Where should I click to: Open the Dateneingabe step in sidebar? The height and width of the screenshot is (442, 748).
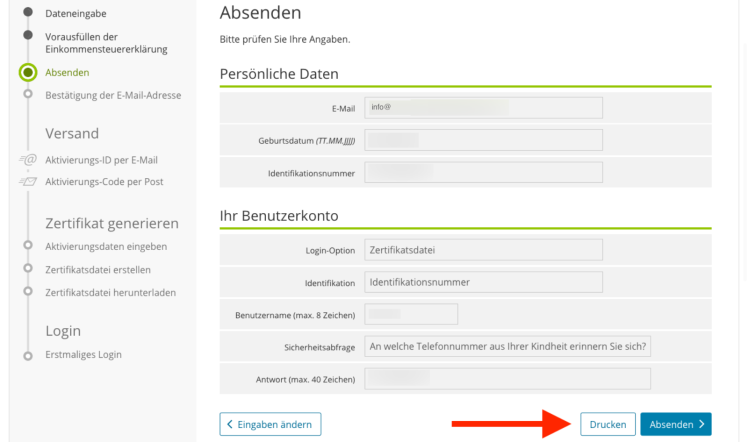(x=76, y=13)
